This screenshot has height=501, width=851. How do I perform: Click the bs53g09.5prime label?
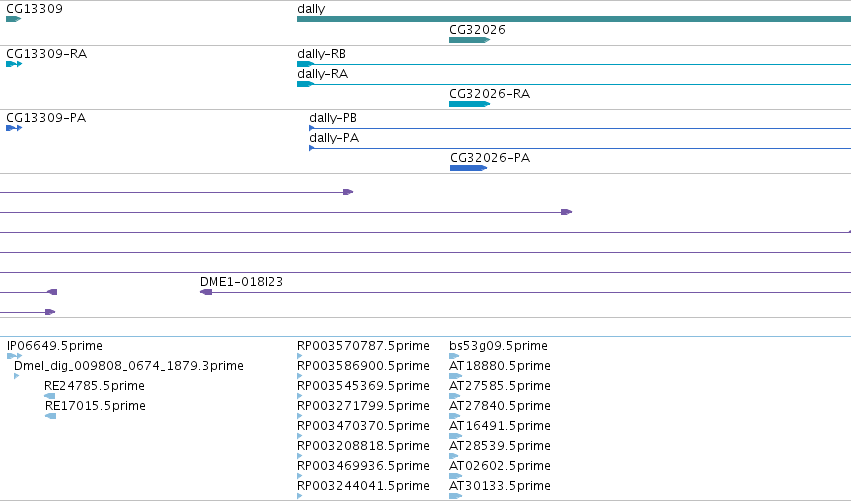(498, 346)
